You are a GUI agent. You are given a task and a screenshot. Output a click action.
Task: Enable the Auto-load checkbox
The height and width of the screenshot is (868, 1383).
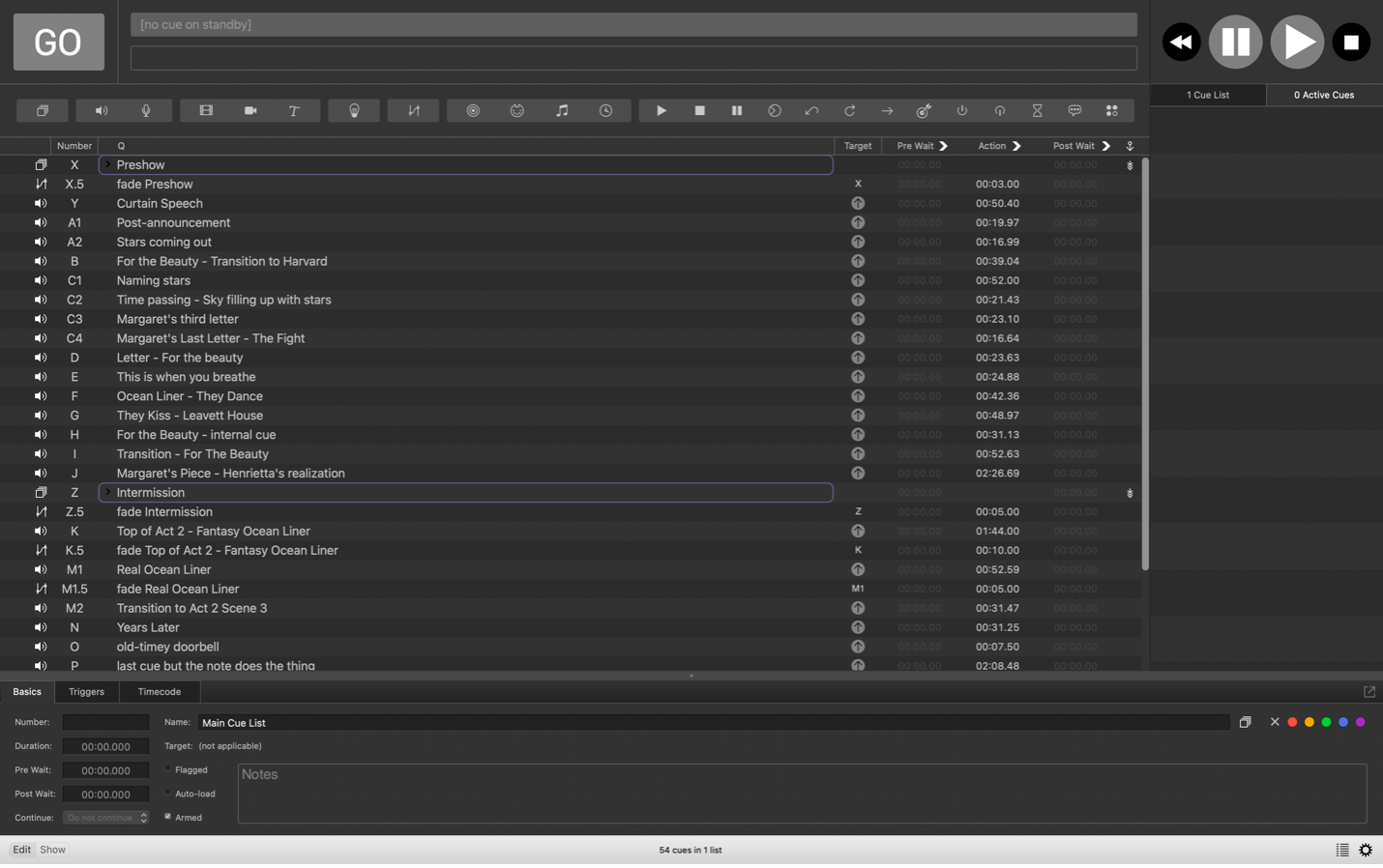[x=168, y=793]
